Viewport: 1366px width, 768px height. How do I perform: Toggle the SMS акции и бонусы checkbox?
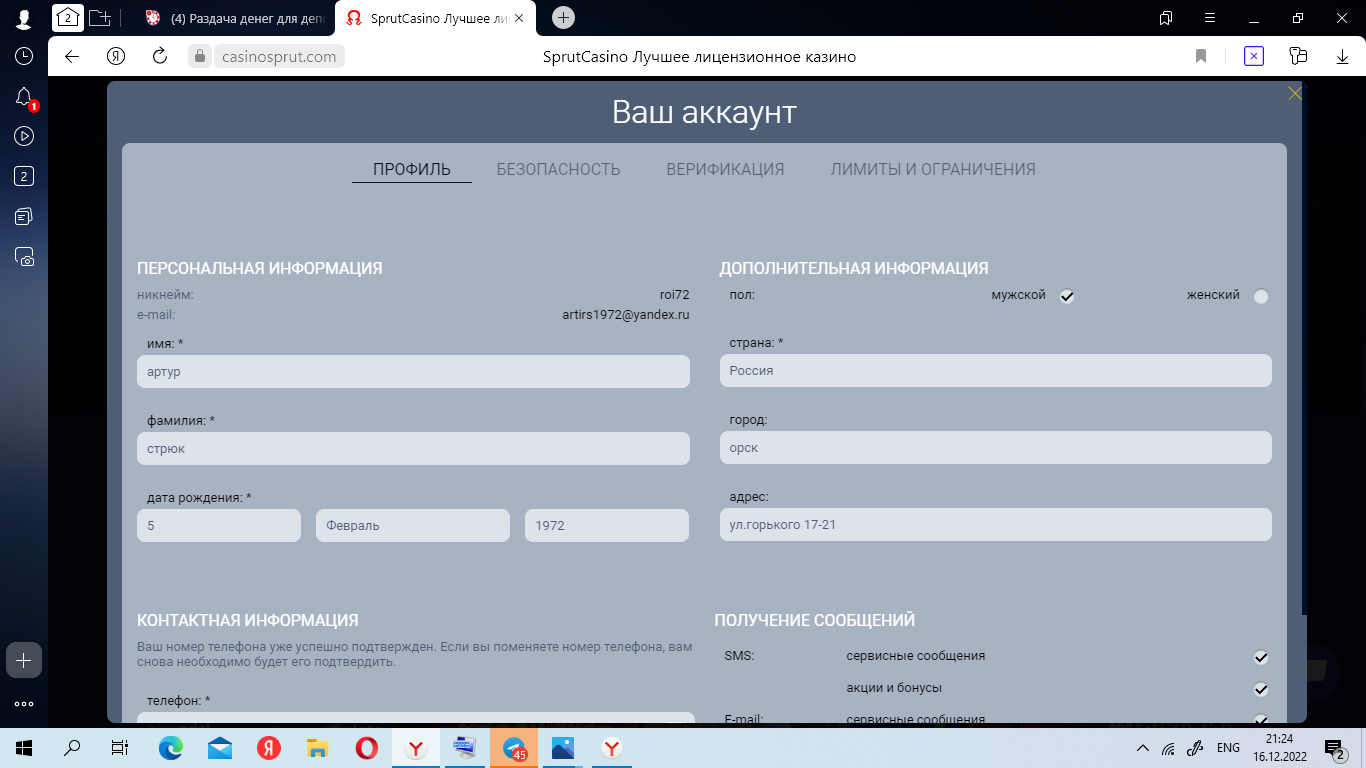tap(1261, 689)
